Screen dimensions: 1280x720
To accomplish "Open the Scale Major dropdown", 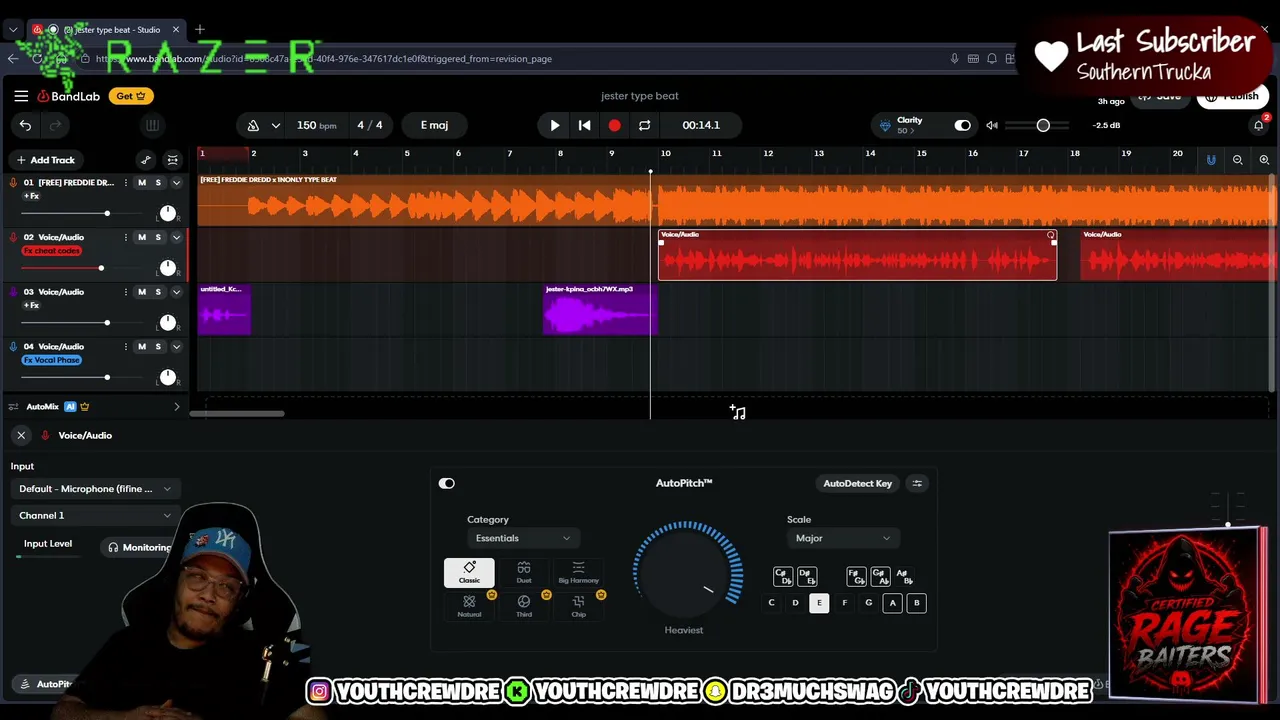I will click(x=842, y=538).
